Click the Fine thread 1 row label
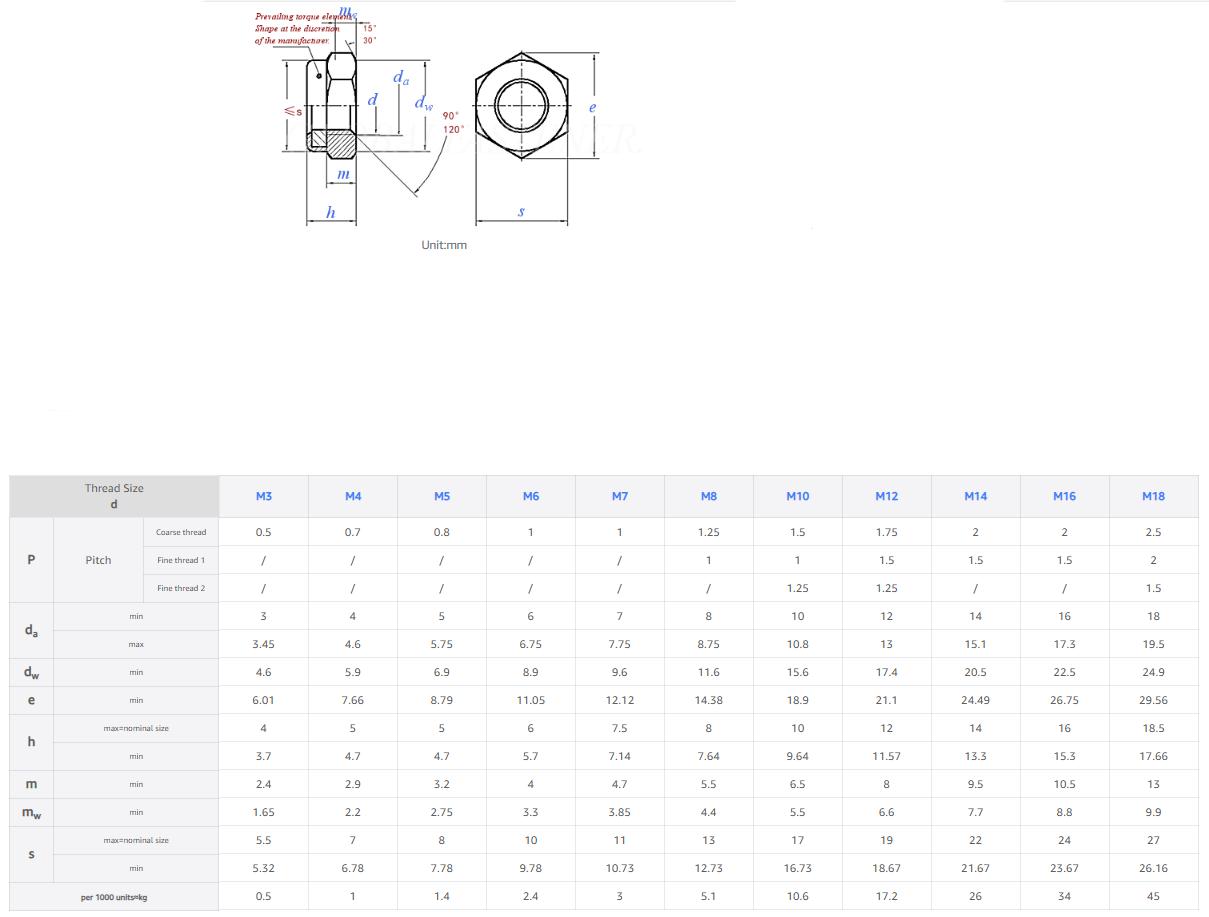Image resolution: width=1209 pixels, height=917 pixels. click(x=181, y=560)
